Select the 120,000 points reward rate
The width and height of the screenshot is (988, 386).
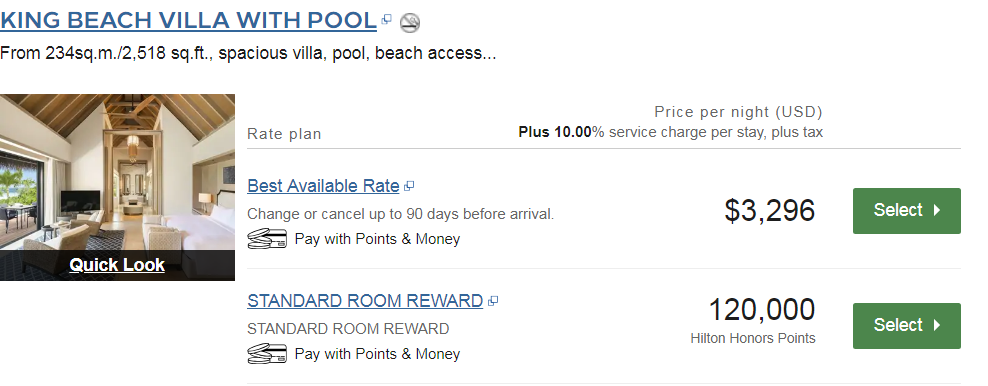click(x=907, y=326)
